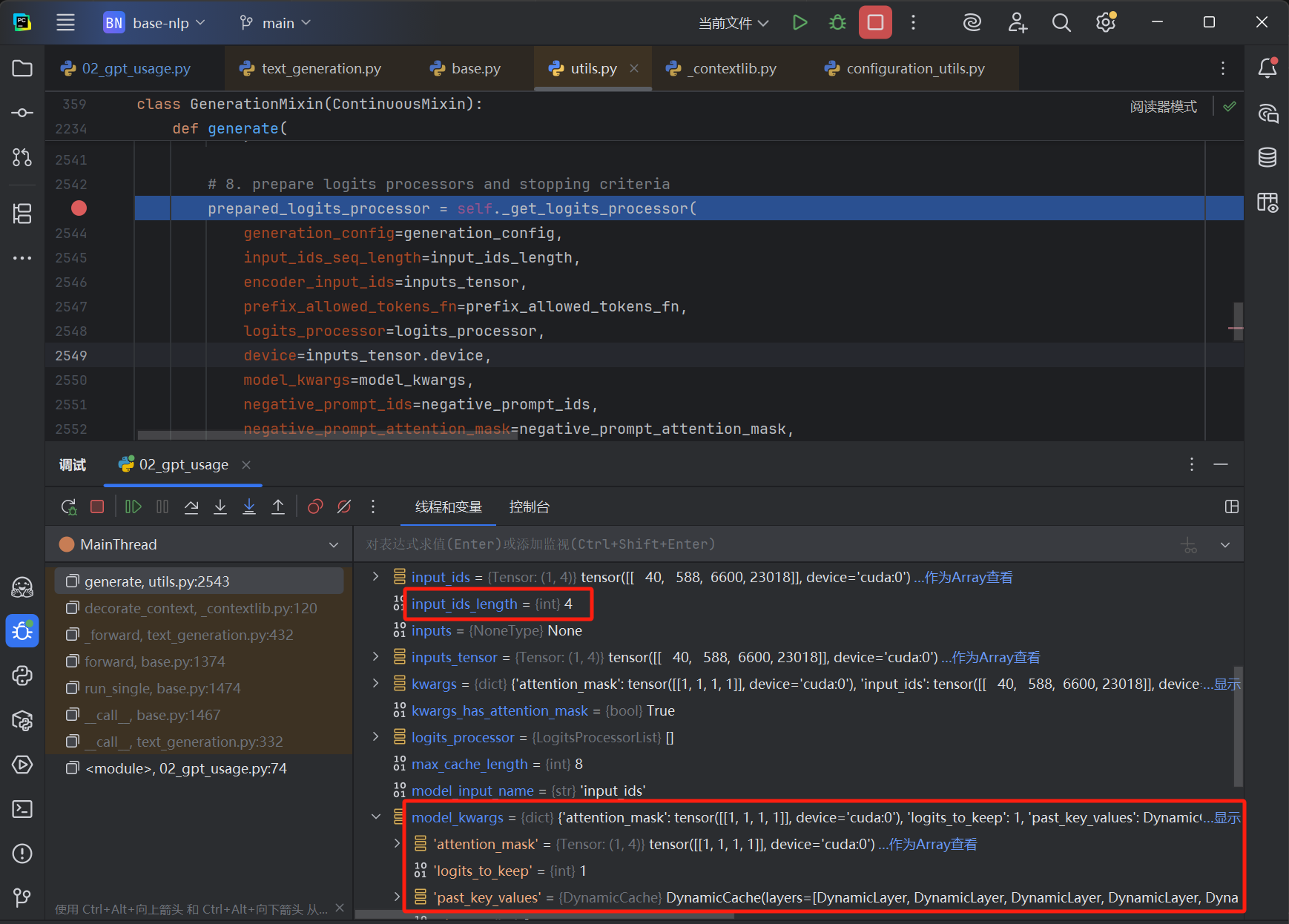Switch to the text_generation.py editor tab
The image size is (1289, 924).
[320, 68]
